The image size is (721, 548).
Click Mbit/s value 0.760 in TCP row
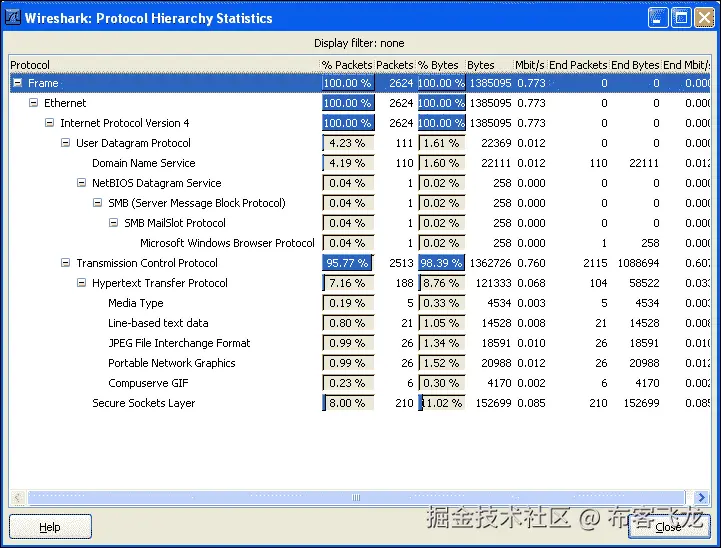(x=531, y=263)
